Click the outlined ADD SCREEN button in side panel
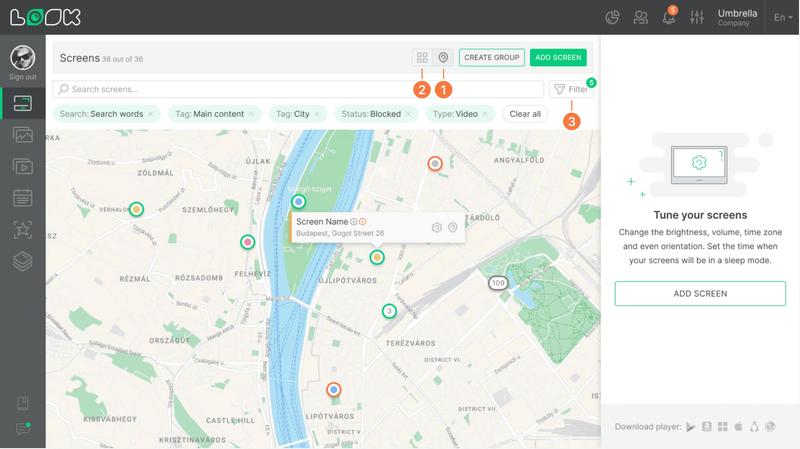800x449 pixels. click(x=700, y=293)
